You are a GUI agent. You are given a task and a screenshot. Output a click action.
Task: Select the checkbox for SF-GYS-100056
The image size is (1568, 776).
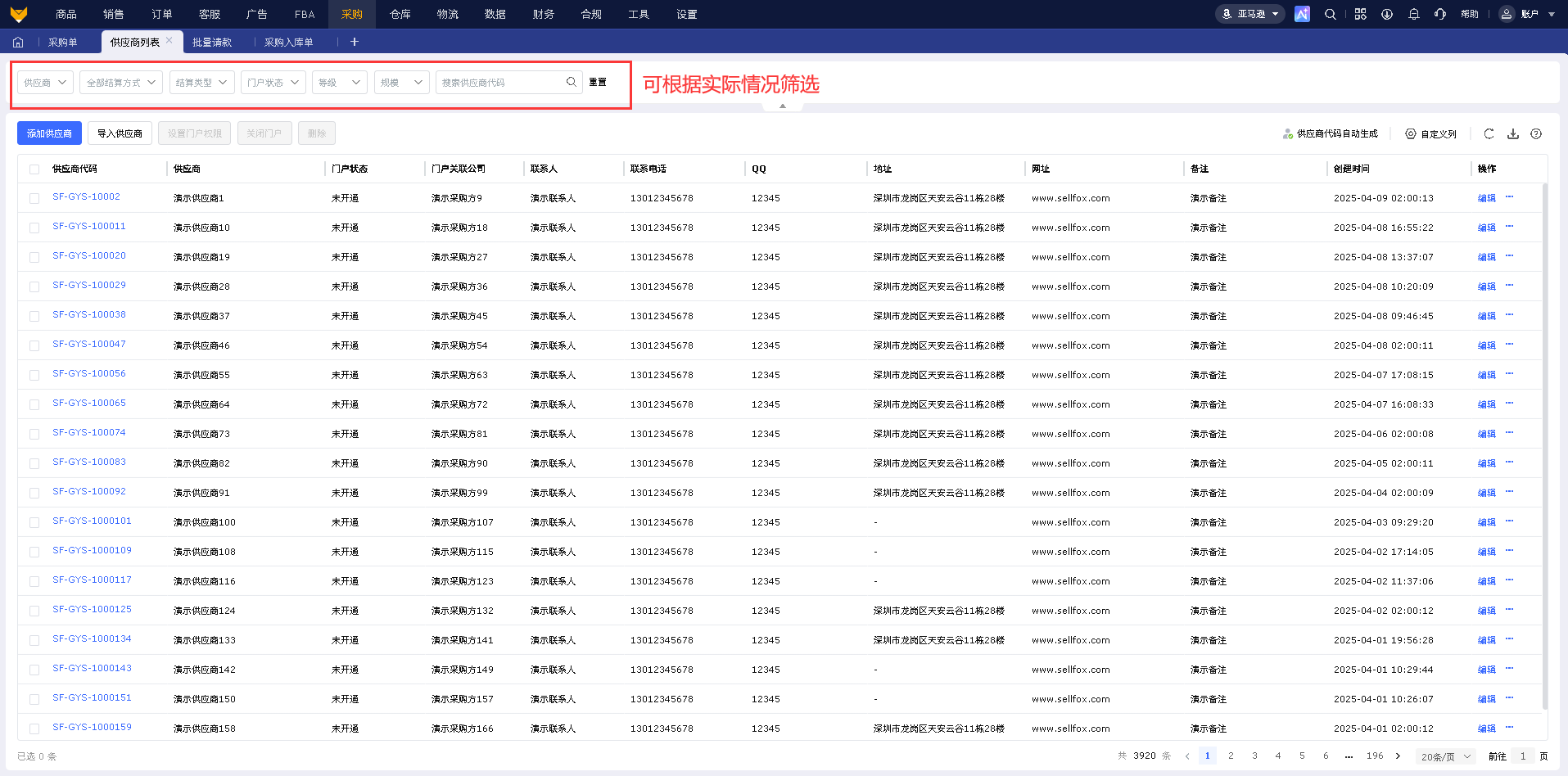tap(34, 375)
